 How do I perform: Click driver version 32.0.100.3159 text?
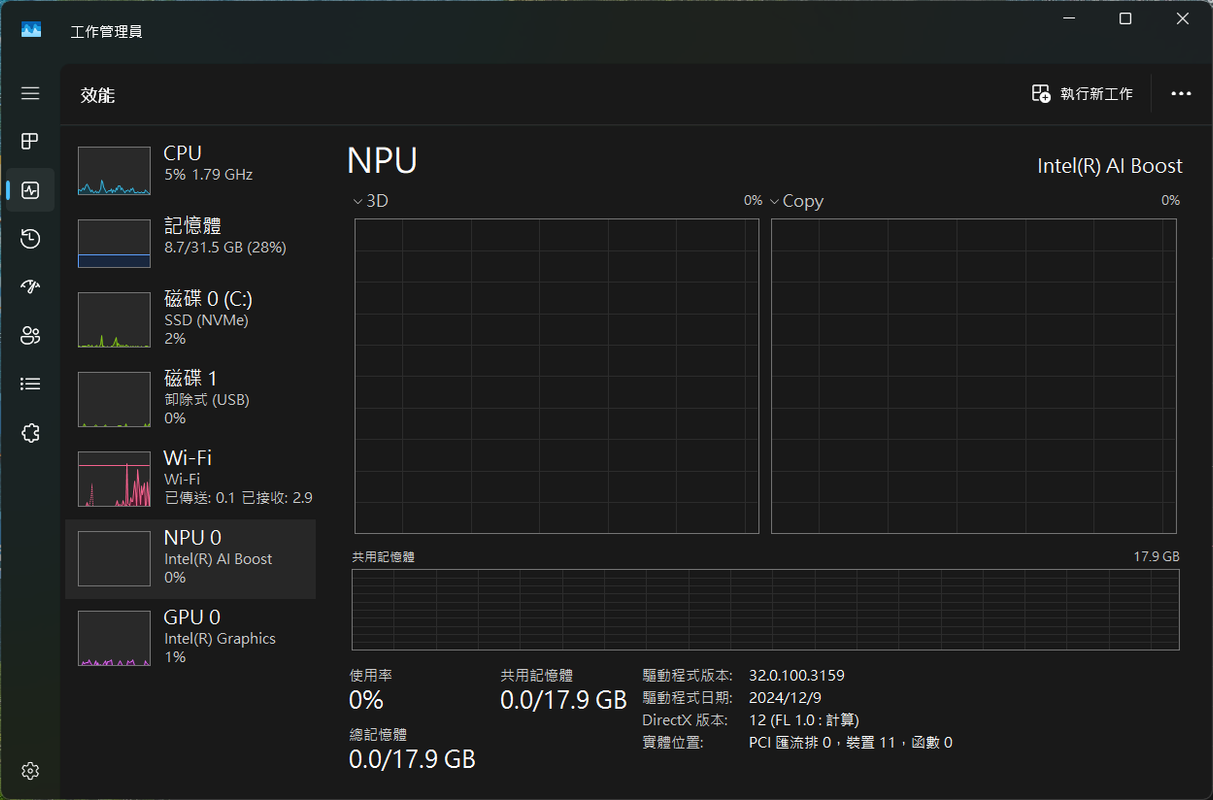[x=797, y=676]
